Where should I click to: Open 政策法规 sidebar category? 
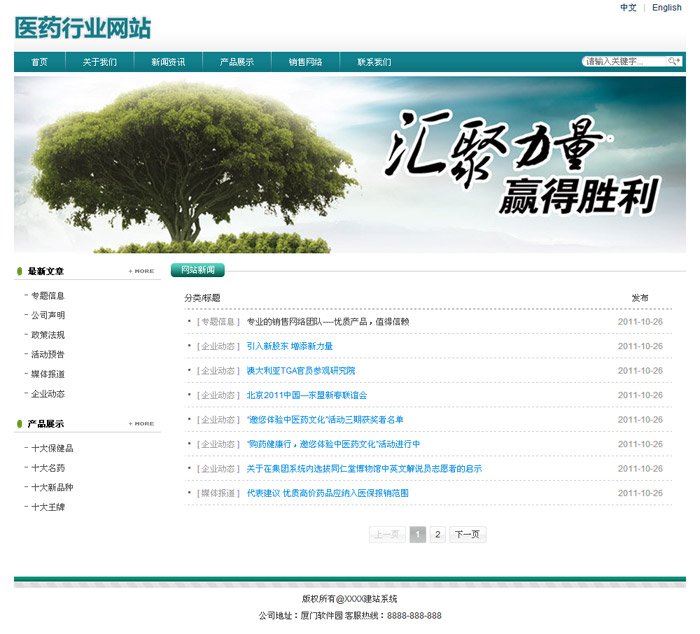(48, 335)
